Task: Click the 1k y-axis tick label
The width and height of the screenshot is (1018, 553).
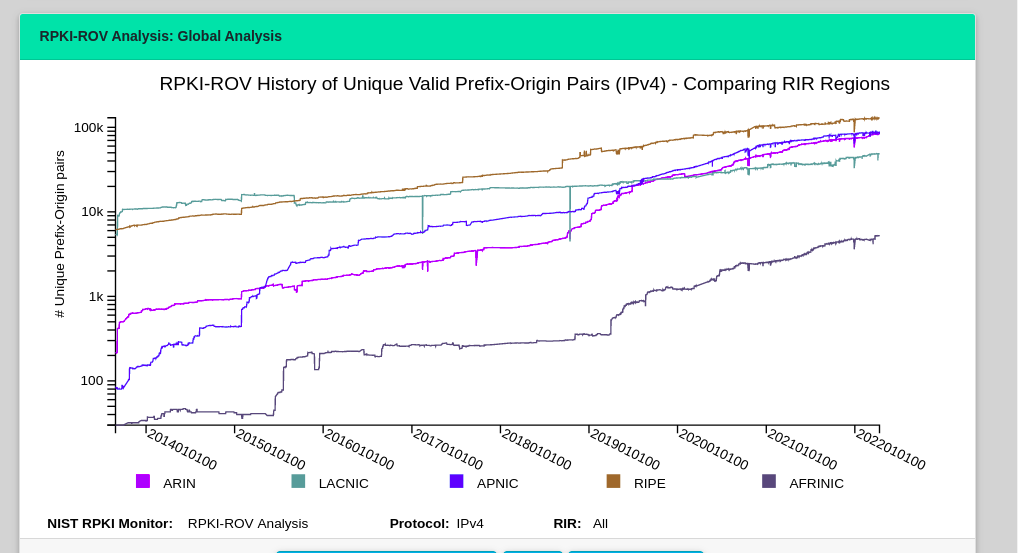Action: pos(96,297)
